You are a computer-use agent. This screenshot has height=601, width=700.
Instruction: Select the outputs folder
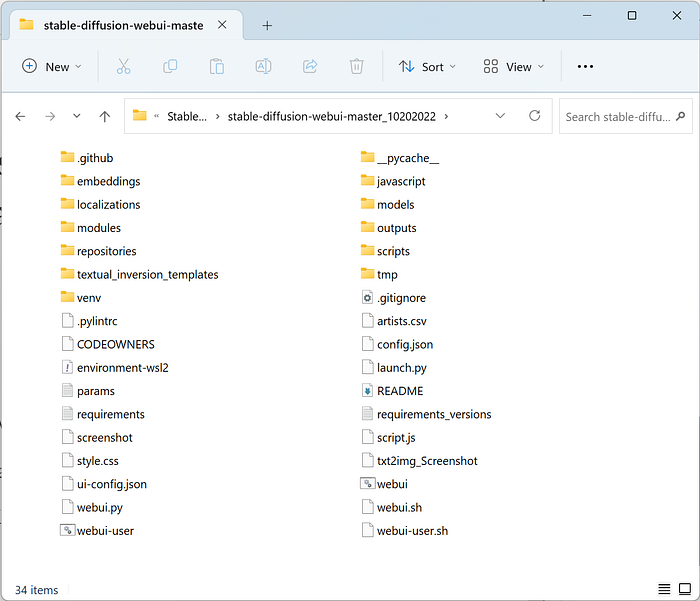pos(388,227)
